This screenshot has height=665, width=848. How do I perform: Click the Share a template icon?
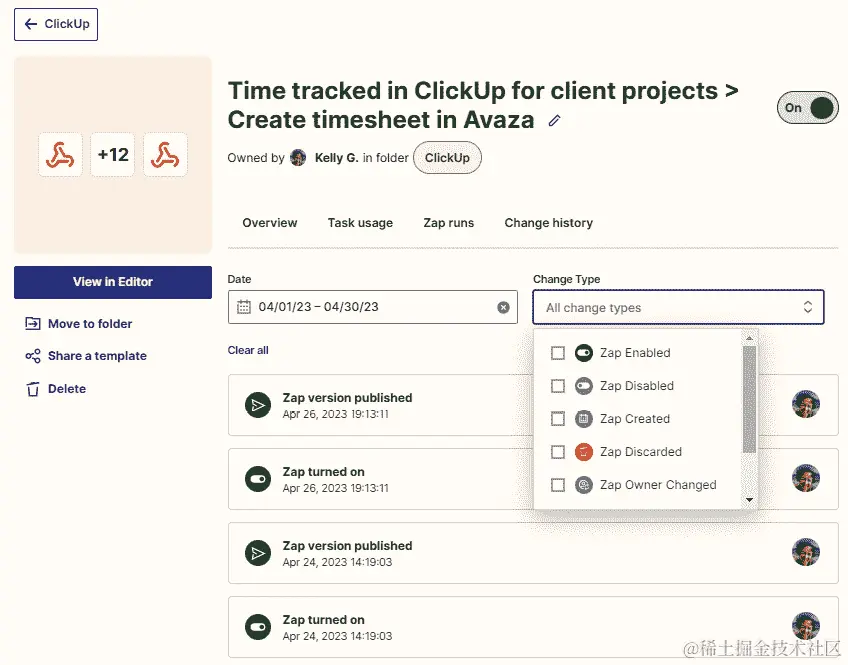coord(32,356)
